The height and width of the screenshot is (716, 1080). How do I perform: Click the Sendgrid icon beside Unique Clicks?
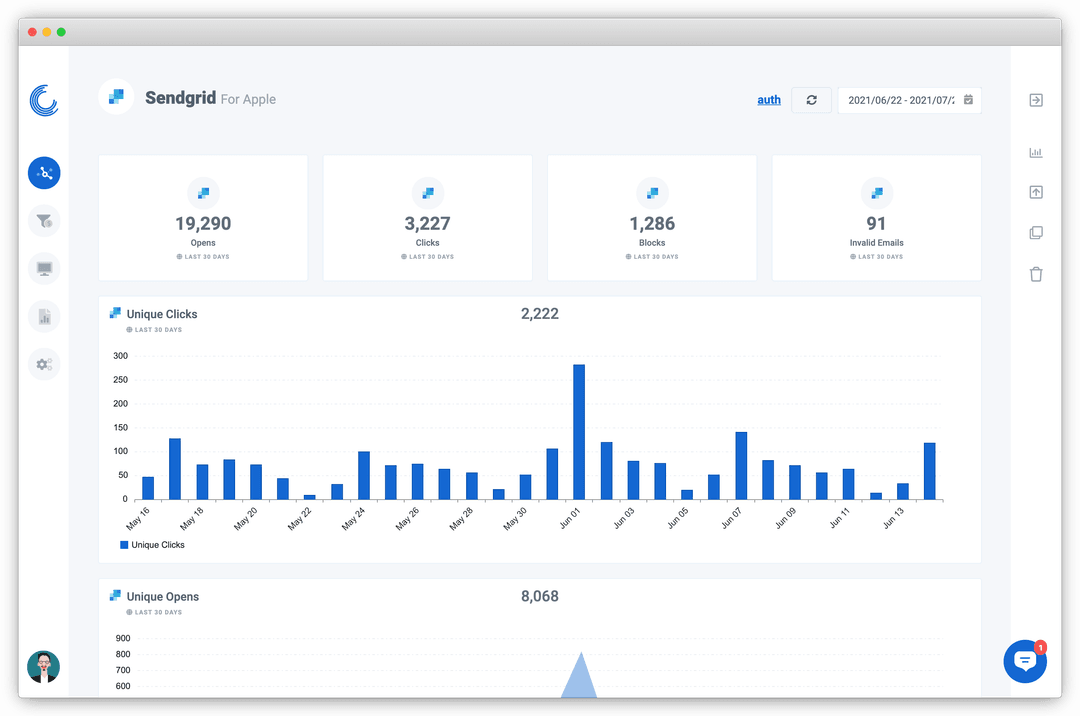point(115,313)
